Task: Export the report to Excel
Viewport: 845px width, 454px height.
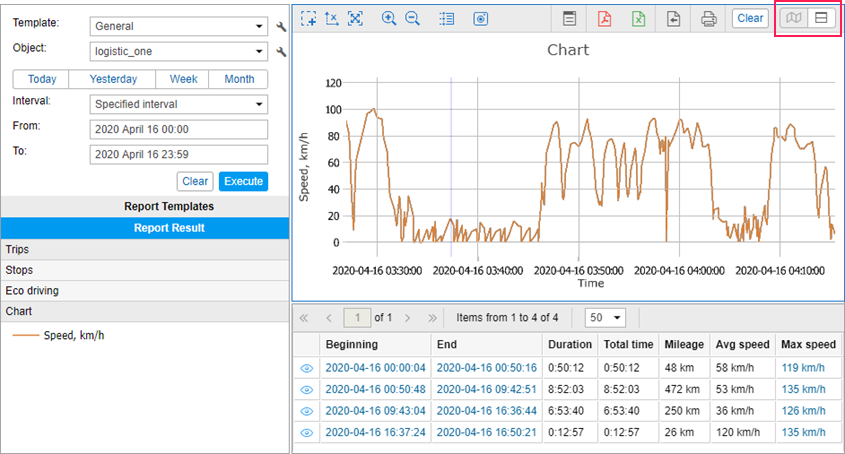Action: tap(639, 19)
